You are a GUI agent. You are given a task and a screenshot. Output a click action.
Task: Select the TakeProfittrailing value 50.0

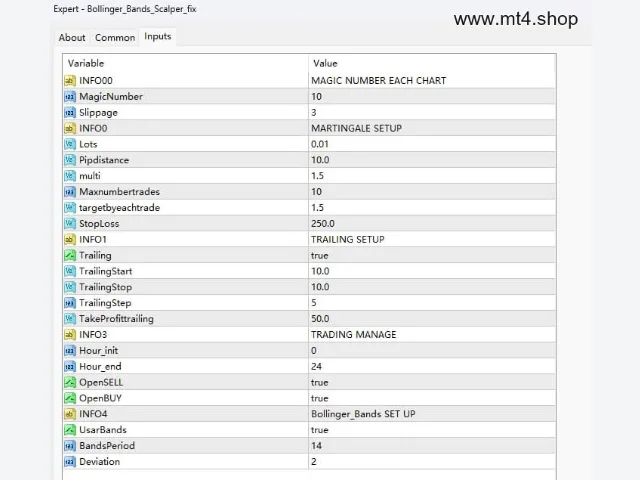(320, 319)
